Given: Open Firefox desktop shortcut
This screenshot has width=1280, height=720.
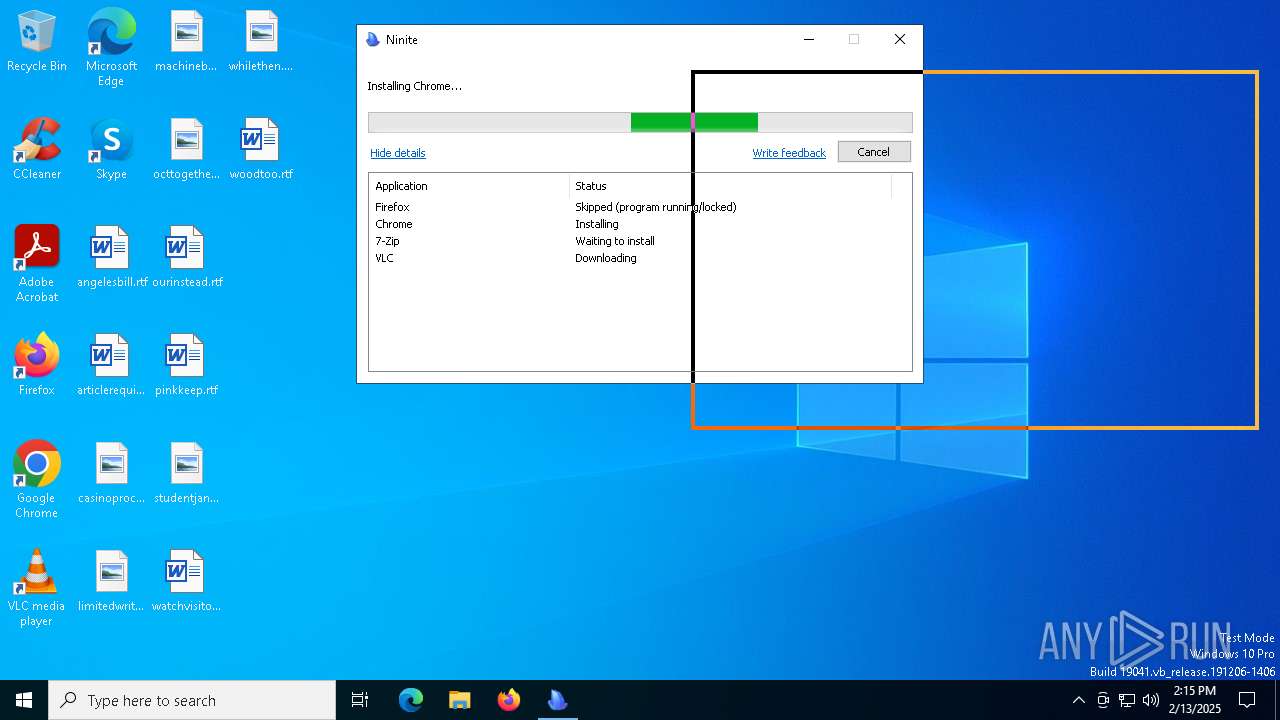Looking at the screenshot, I should (37, 365).
